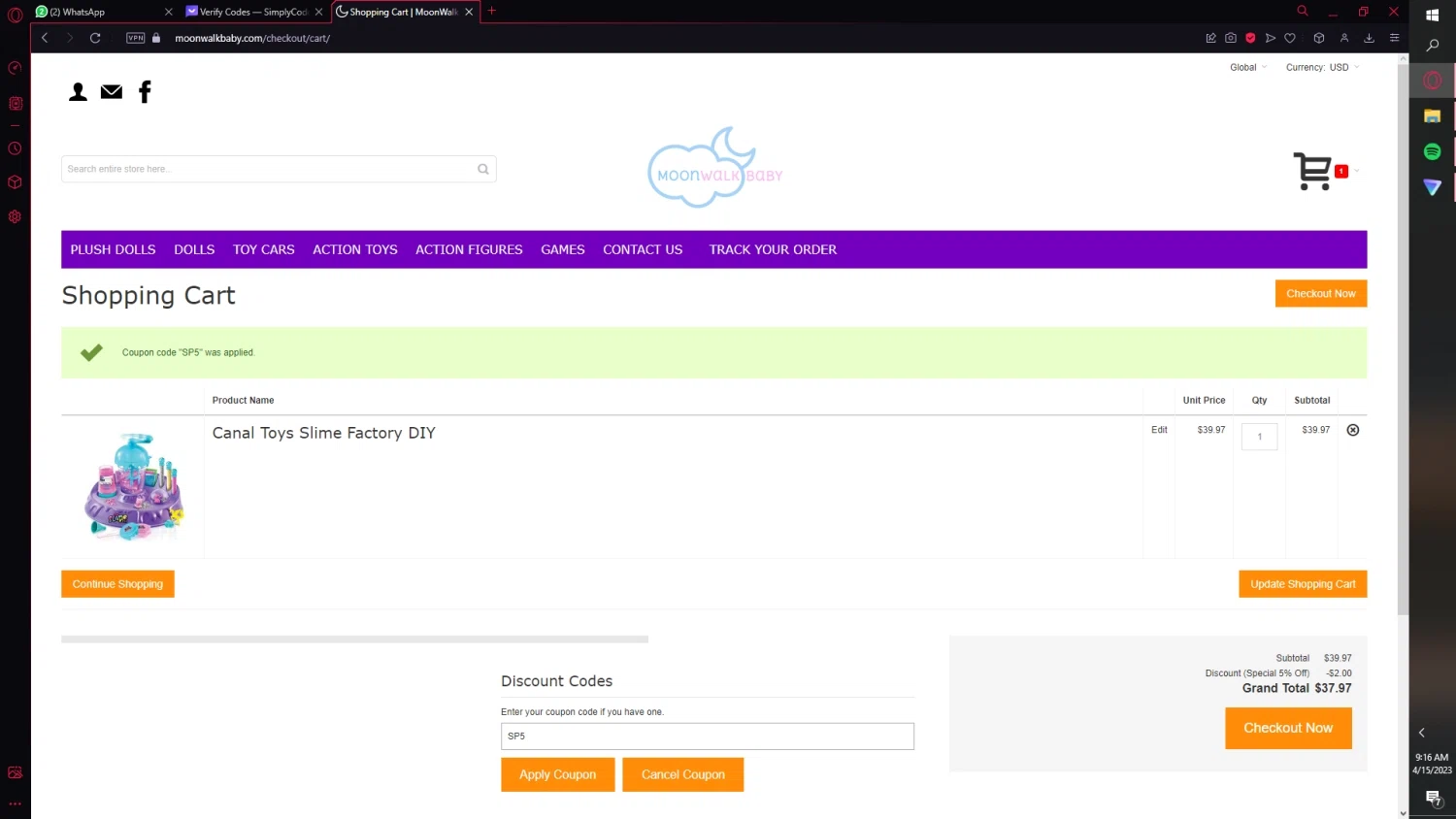
Task: Open extensions cube icon in address toolbar
Action: 1319,38
